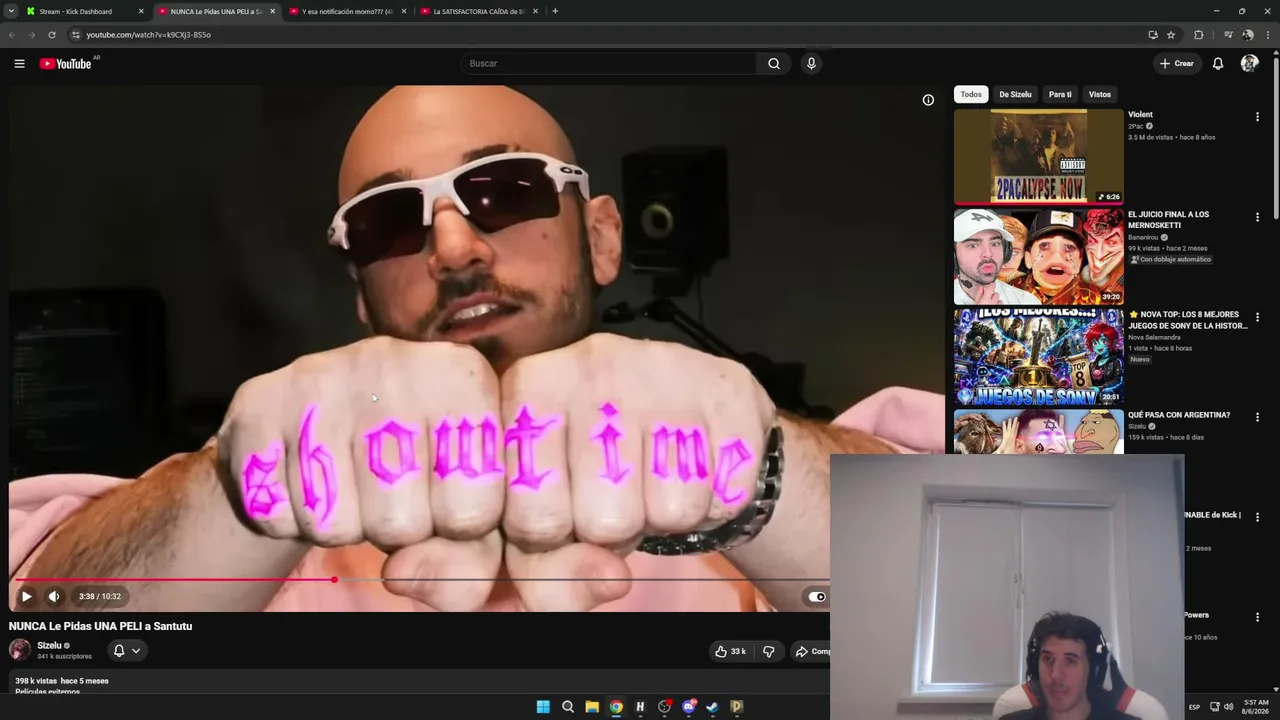
Task: Open Sizelu channel avatar
Action: click(20, 650)
